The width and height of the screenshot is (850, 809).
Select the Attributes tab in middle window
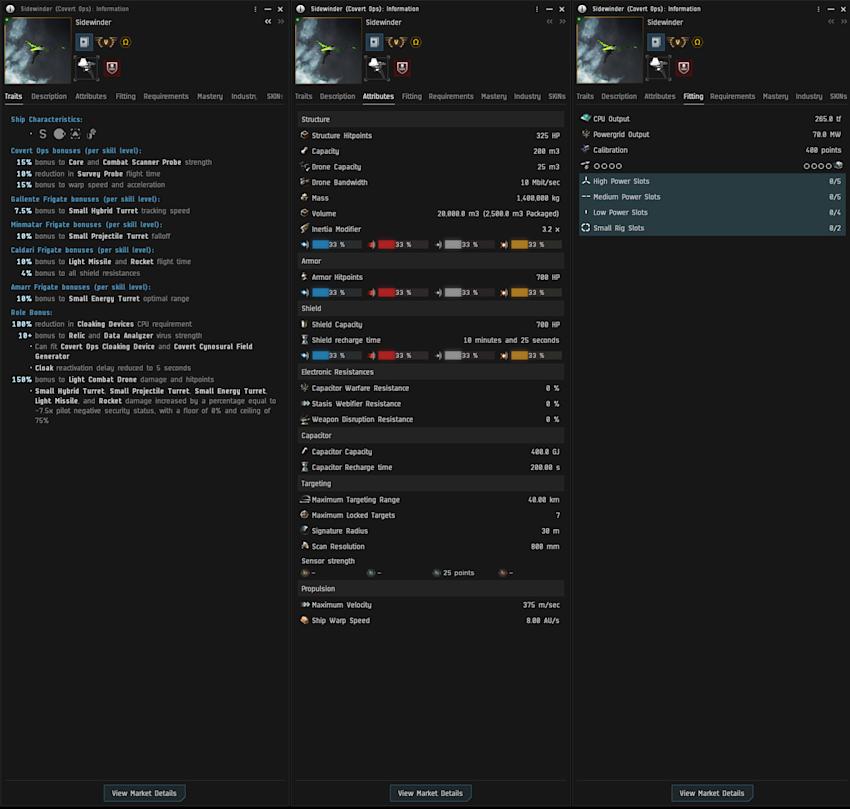click(x=378, y=96)
